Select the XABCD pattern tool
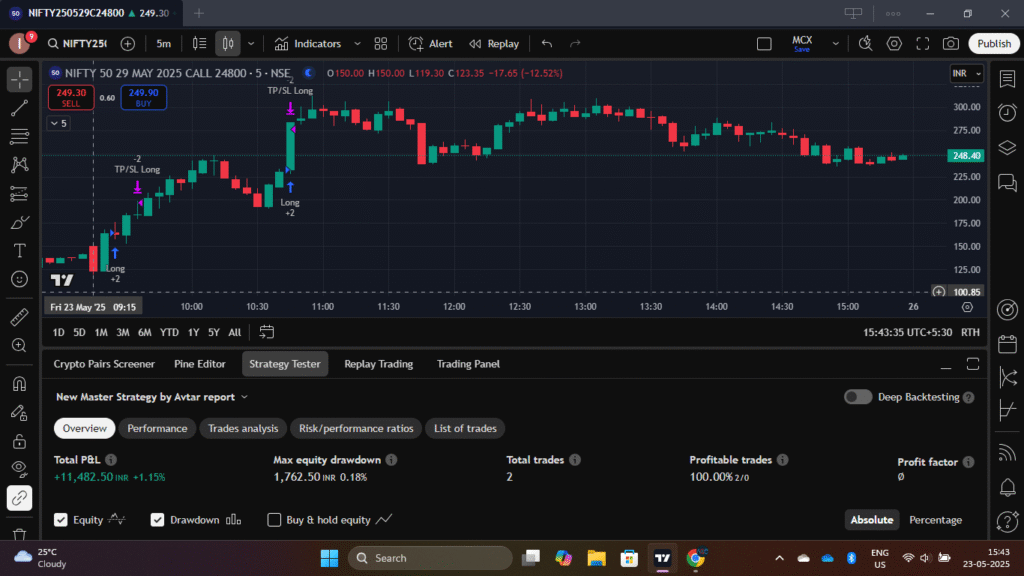Viewport: 1024px width, 576px height. pos(20,165)
